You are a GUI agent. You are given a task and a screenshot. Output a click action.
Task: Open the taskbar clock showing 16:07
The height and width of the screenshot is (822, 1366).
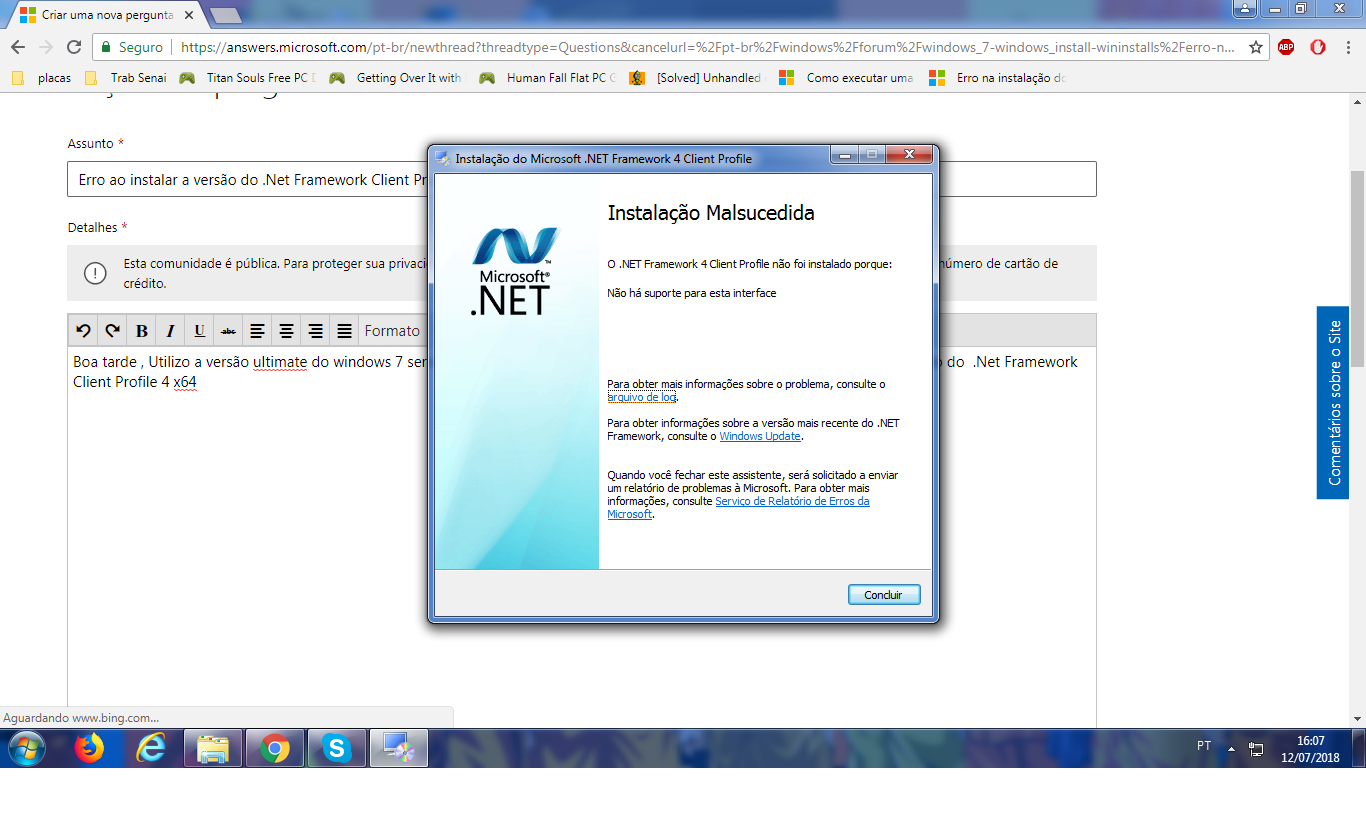pyautogui.click(x=1310, y=749)
